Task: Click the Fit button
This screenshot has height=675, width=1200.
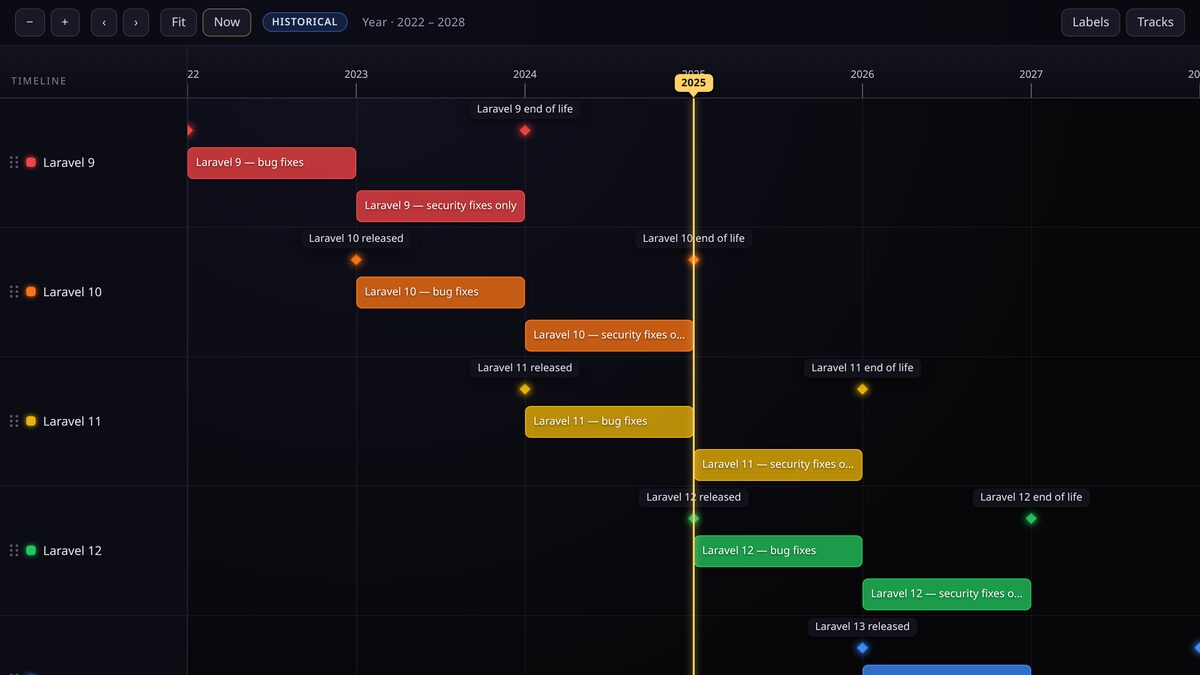Action: pos(178,22)
